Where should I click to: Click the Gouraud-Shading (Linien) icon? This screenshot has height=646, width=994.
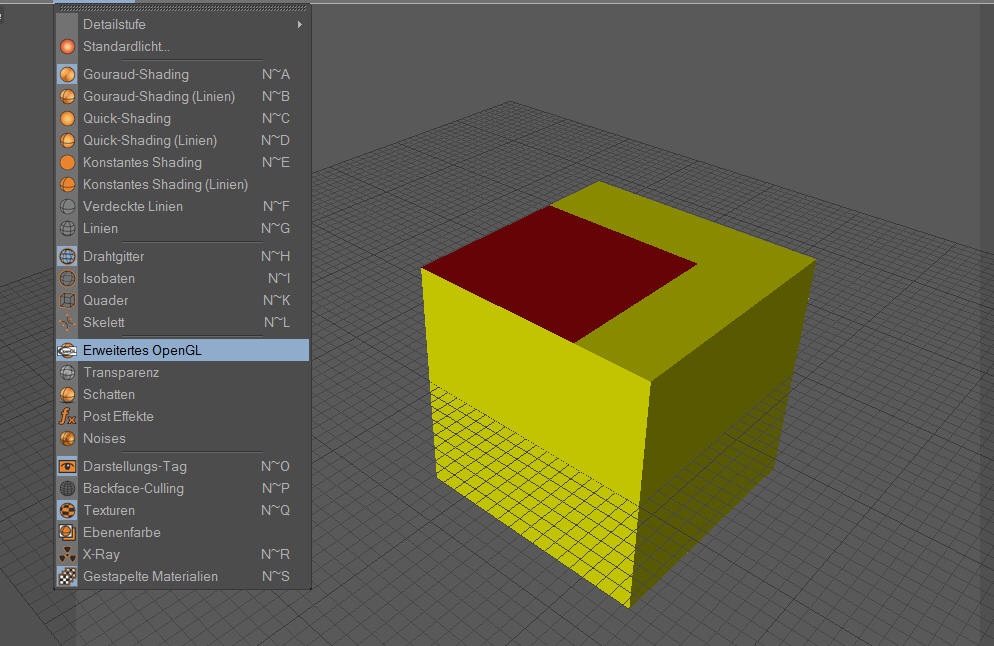[67, 96]
